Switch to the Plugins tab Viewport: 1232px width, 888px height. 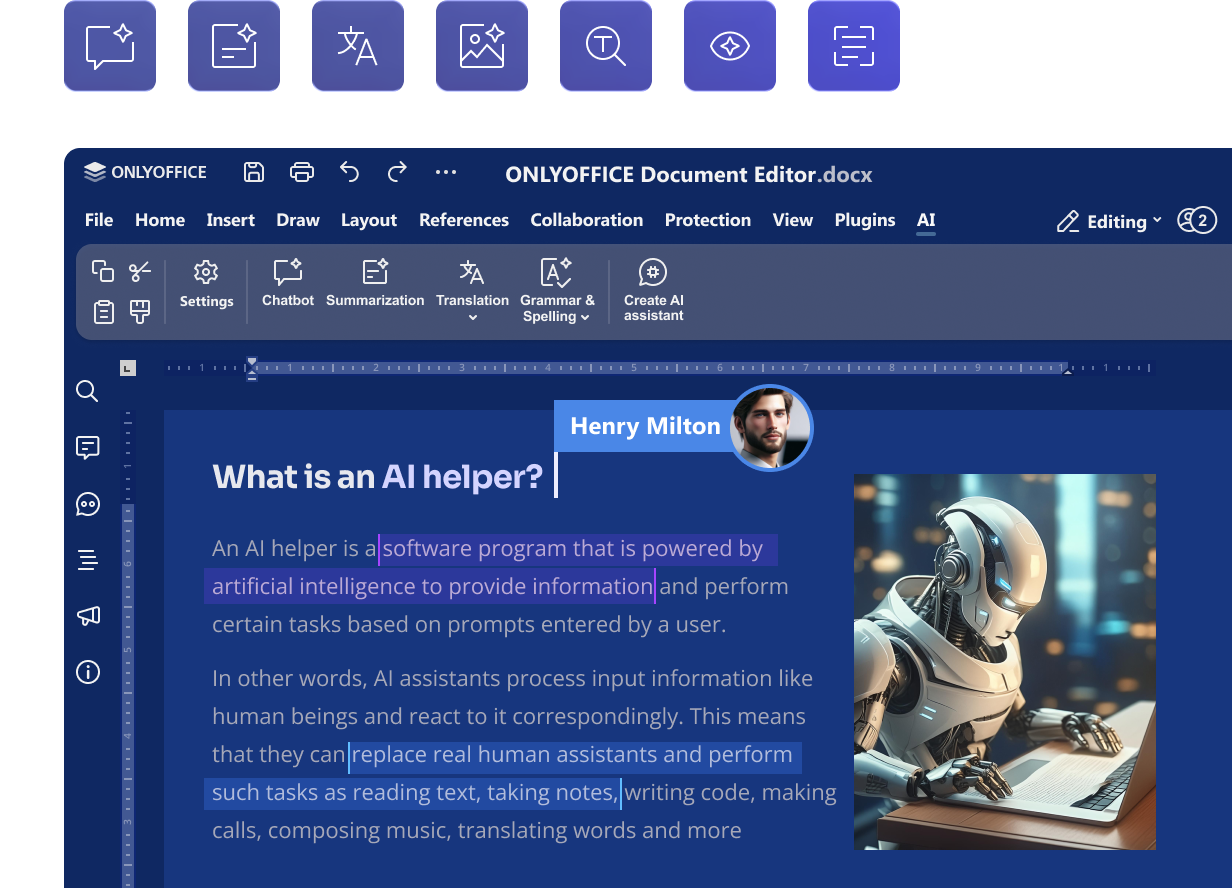tap(865, 220)
